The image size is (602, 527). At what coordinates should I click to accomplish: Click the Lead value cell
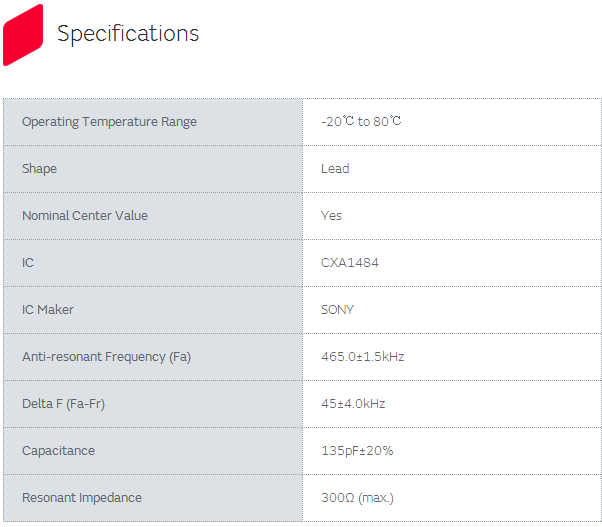coord(335,169)
